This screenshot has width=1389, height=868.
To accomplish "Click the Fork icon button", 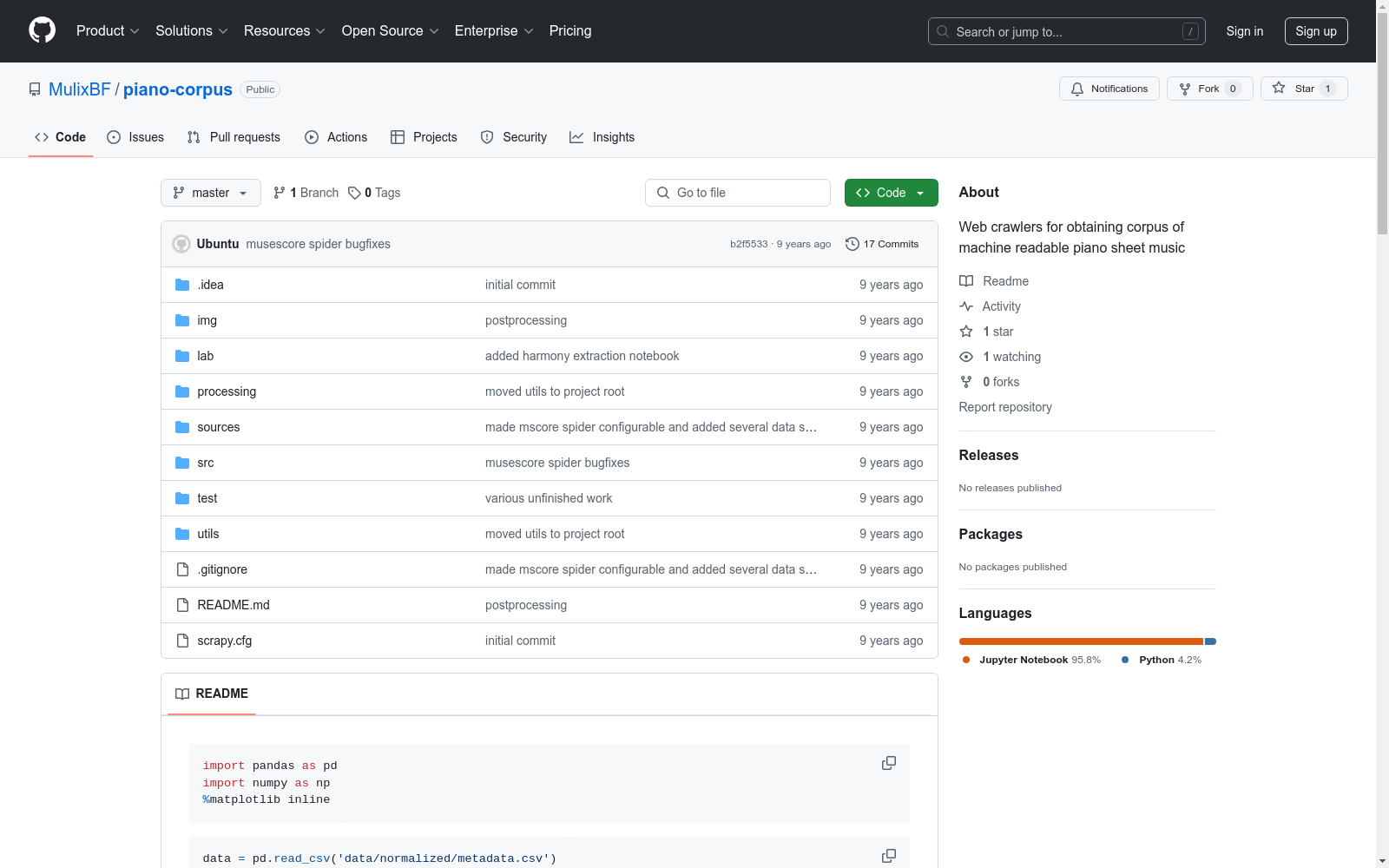I will 1185,89.
